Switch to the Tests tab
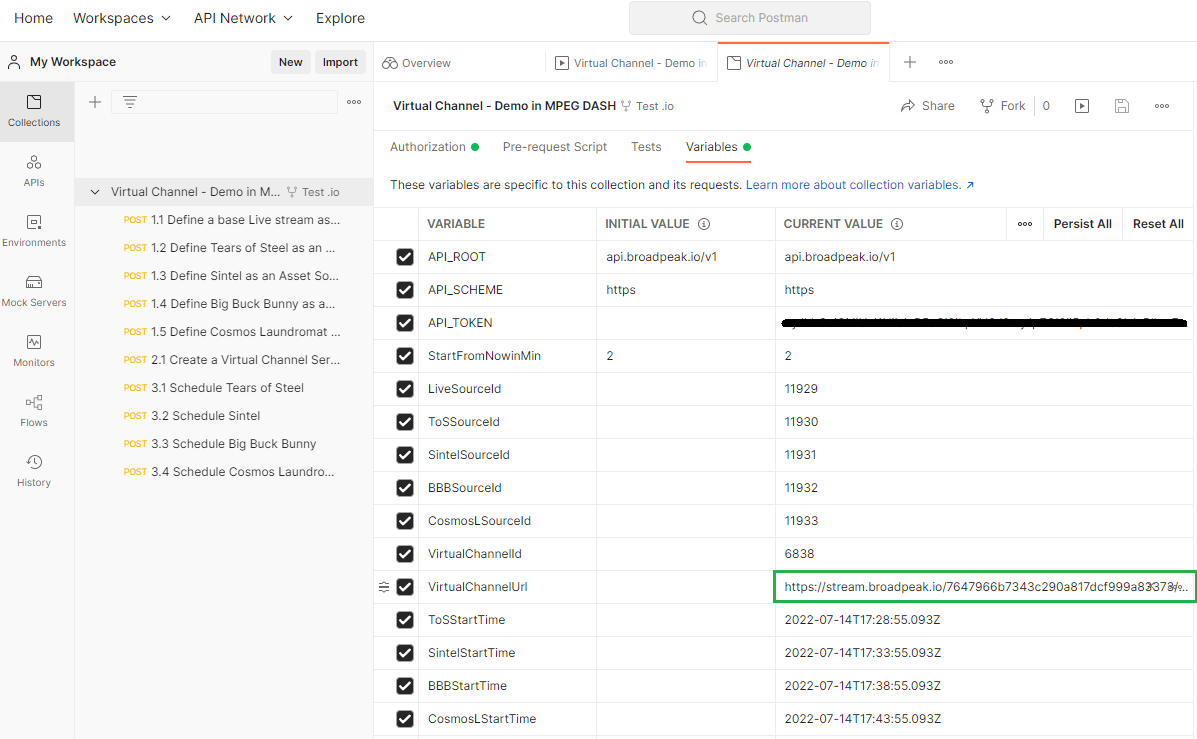 [x=646, y=147]
